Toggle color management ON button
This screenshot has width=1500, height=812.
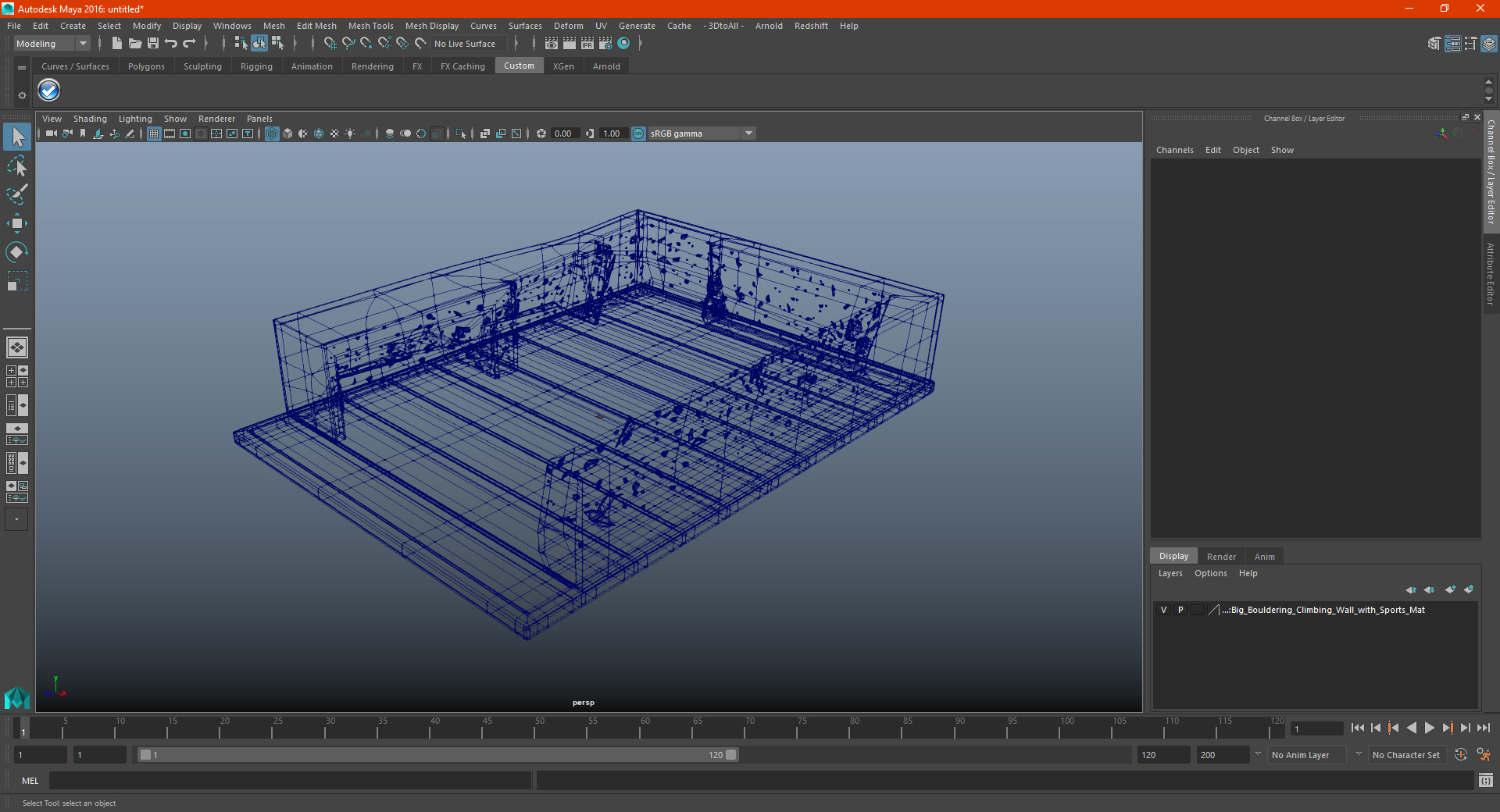click(x=638, y=134)
